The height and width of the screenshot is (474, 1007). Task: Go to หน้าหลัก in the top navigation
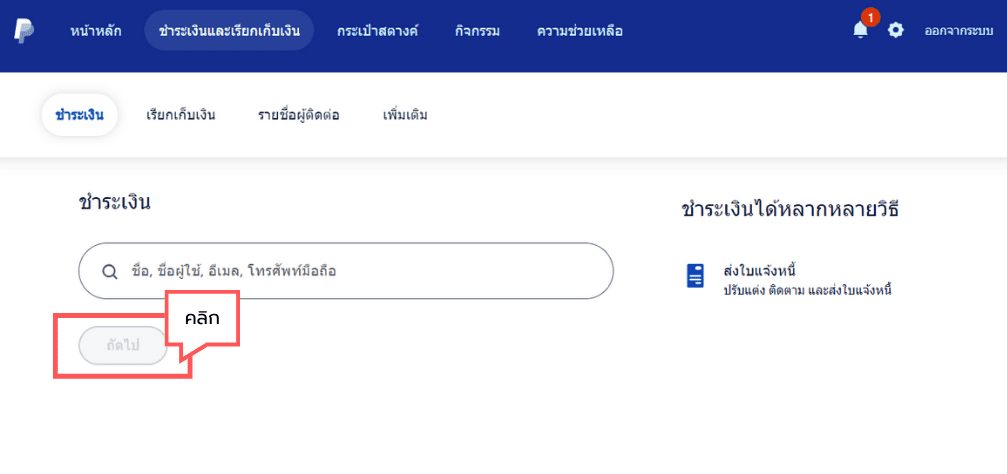coord(96,31)
